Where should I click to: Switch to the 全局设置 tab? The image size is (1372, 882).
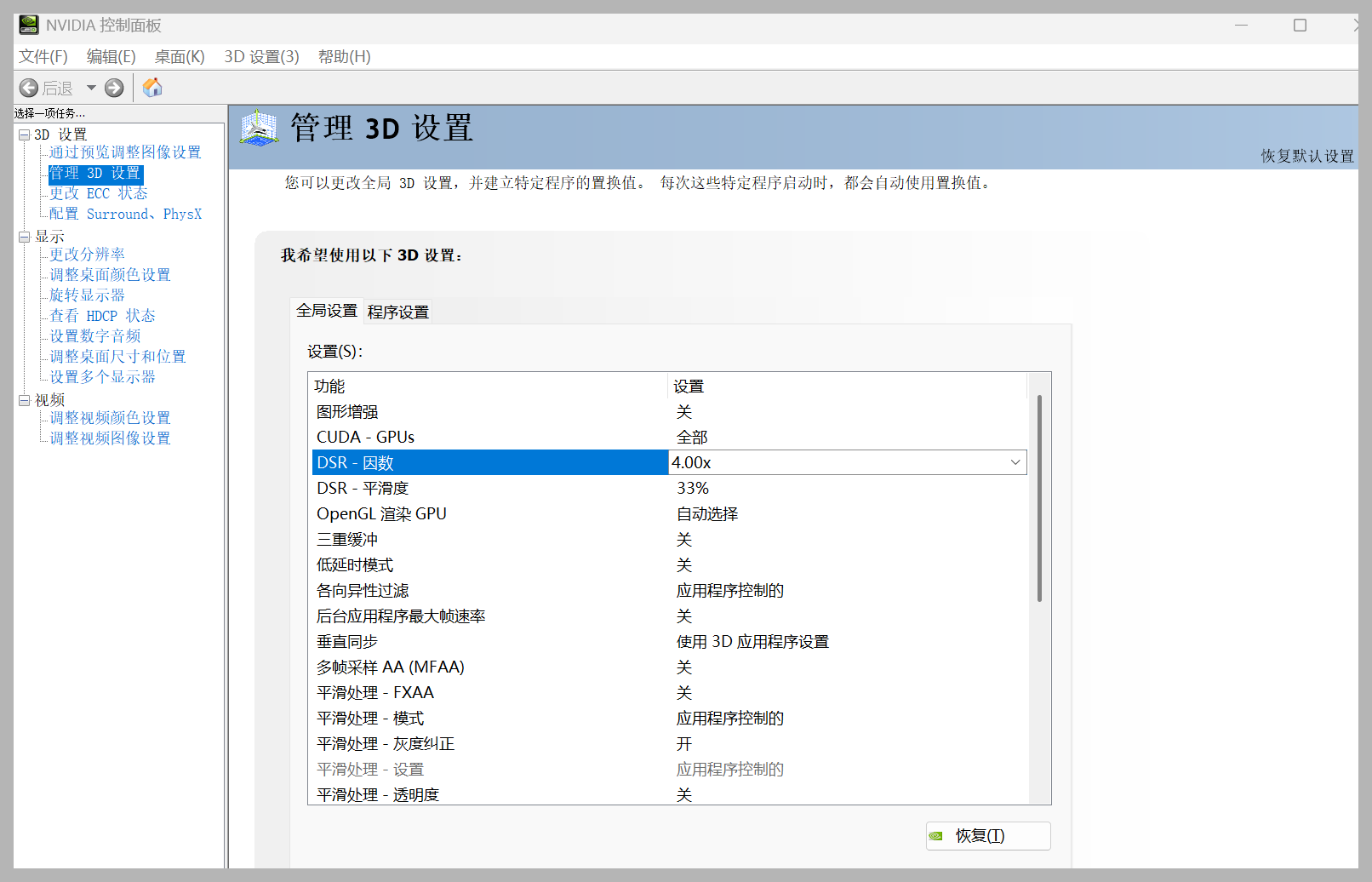point(327,311)
